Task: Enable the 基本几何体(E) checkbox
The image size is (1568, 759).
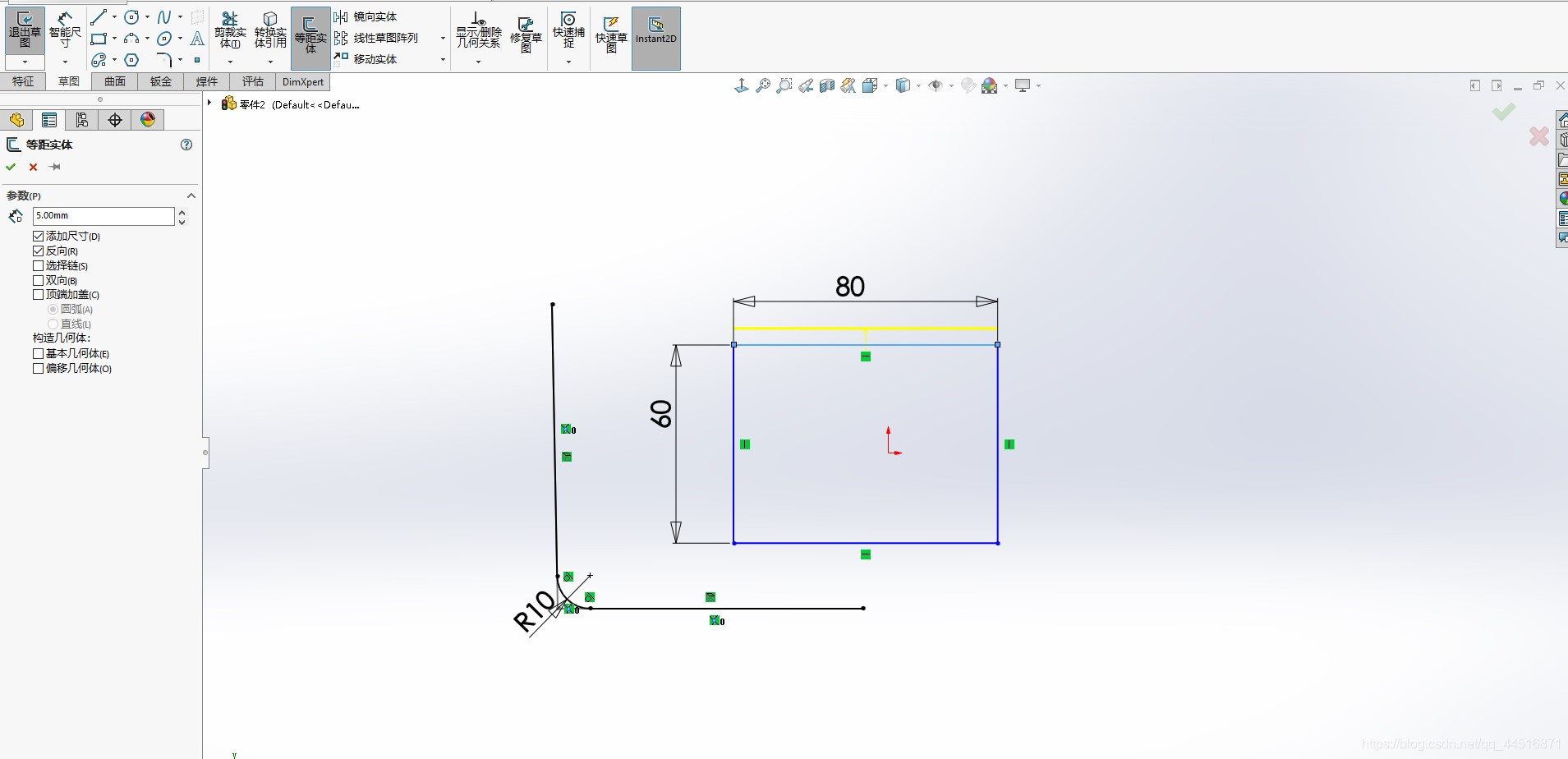Action: click(x=38, y=353)
